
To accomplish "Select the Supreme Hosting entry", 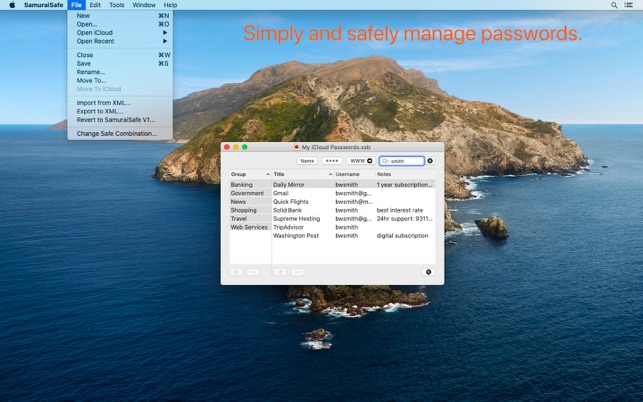I will tap(353, 219).
